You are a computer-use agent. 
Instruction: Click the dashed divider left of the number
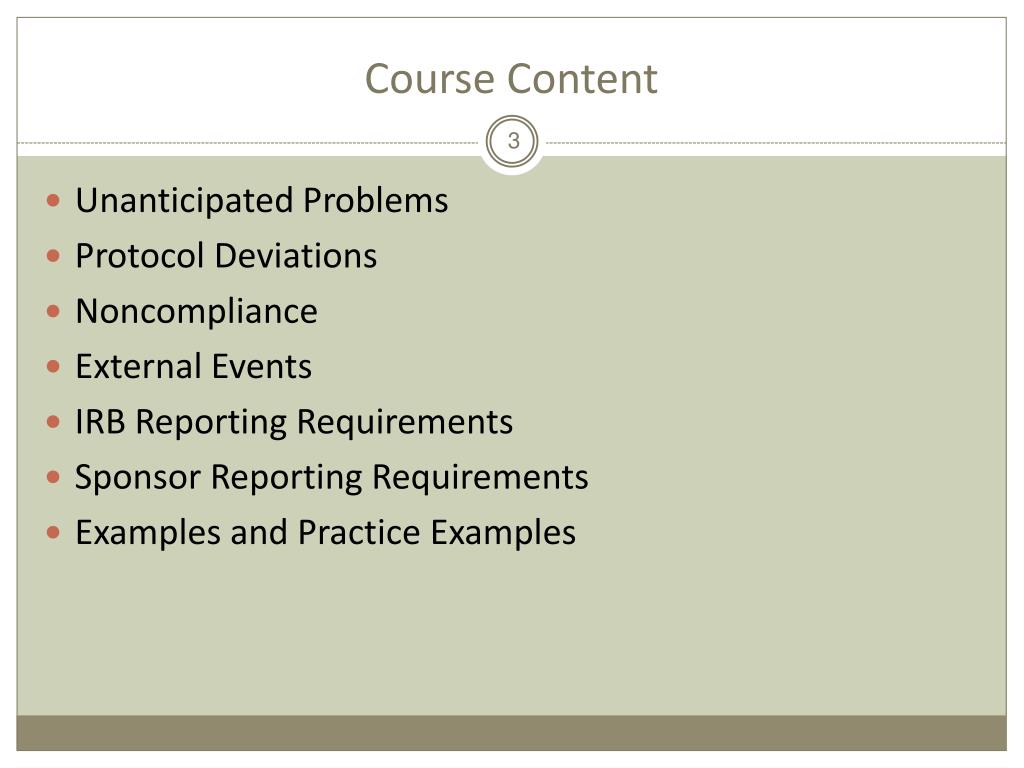click(x=248, y=142)
